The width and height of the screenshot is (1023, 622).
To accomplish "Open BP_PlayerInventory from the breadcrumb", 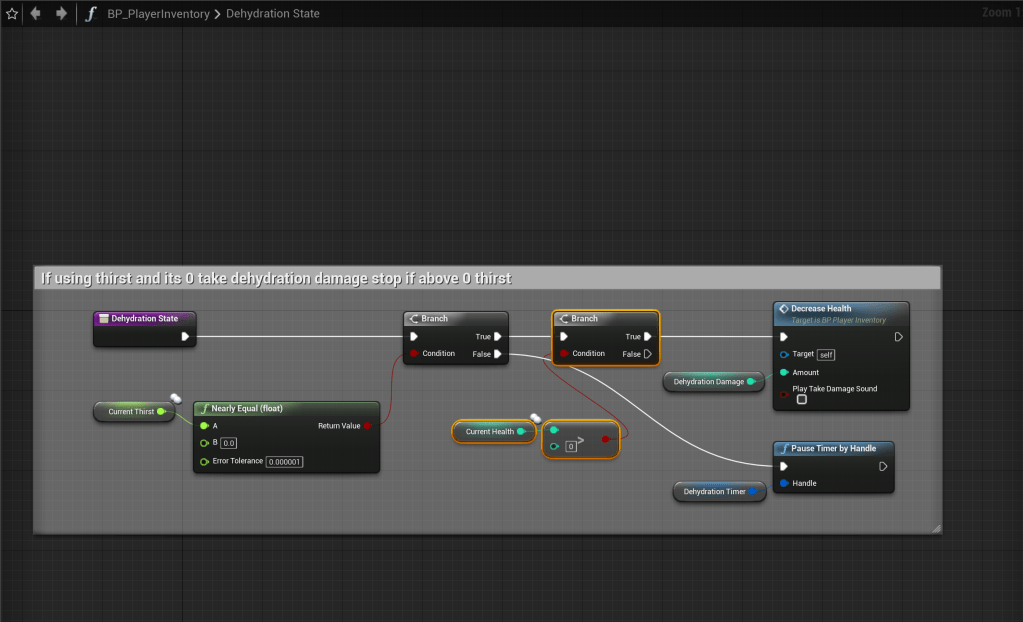I will coord(158,14).
